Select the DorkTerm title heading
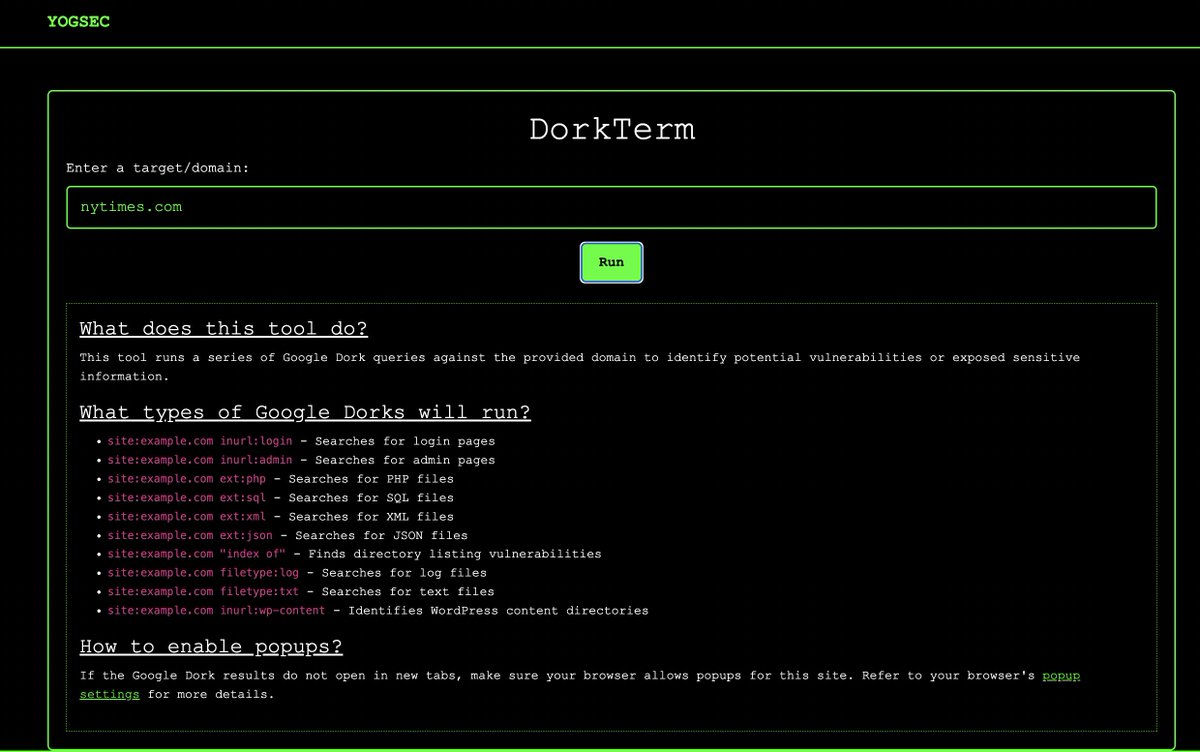Image resolution: width=1200 pixels, height=752 pixels. [x=612, y=129]
